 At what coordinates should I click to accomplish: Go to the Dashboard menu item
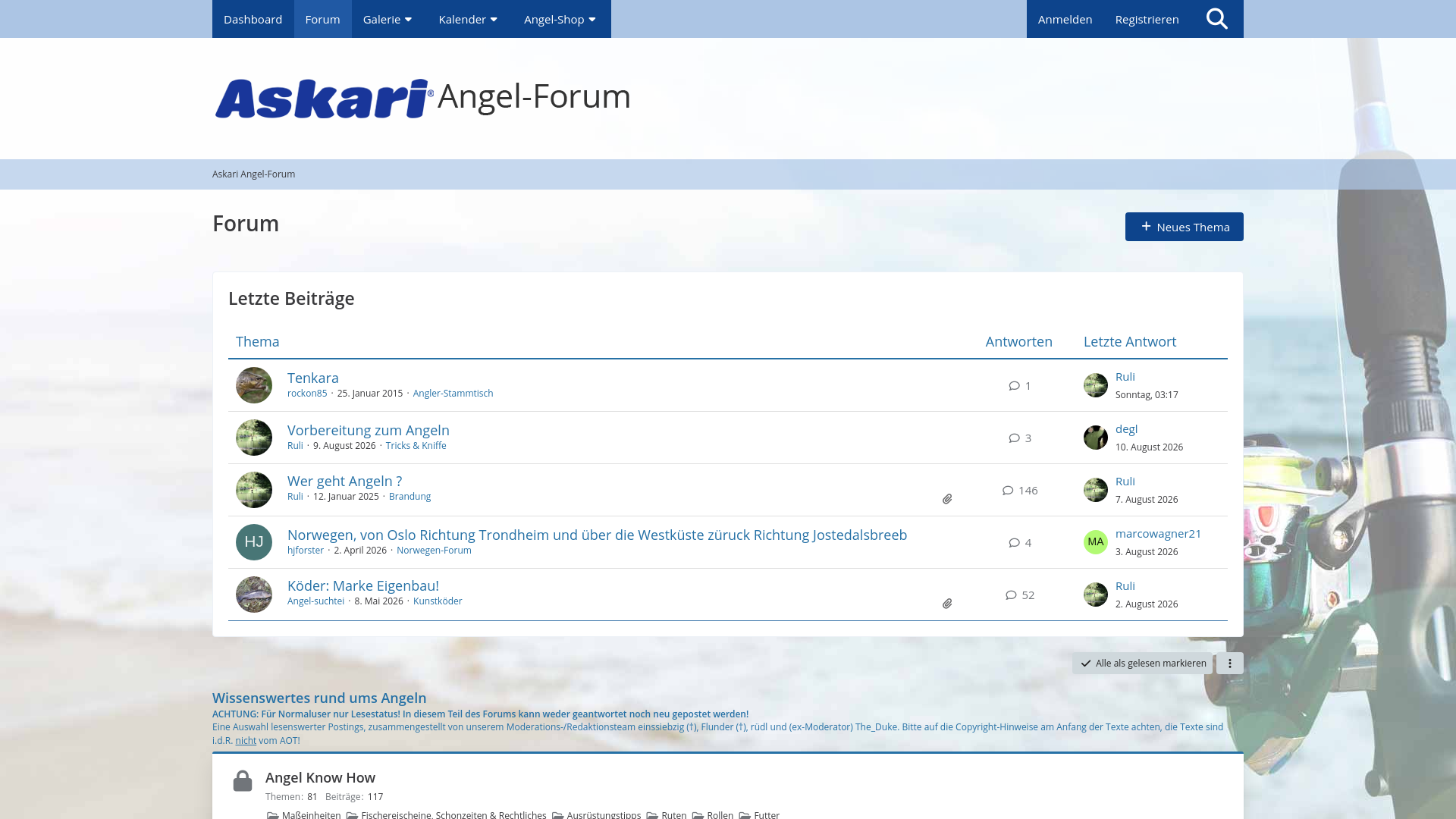click(x=253, y=19)
